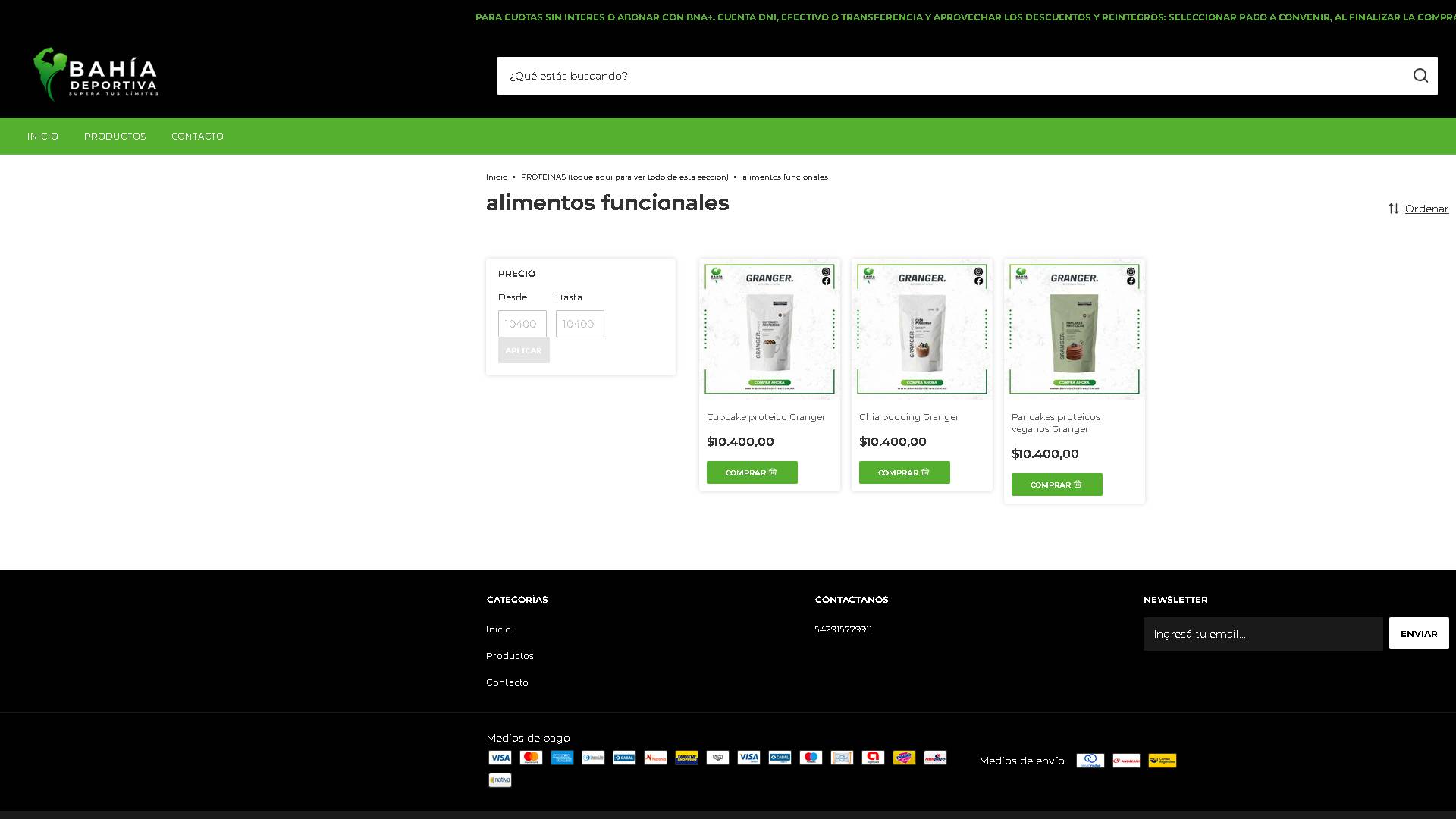Click the Diners Club payment icon
The height and width of the screenshot is (819, 1456).
(593, 758)
